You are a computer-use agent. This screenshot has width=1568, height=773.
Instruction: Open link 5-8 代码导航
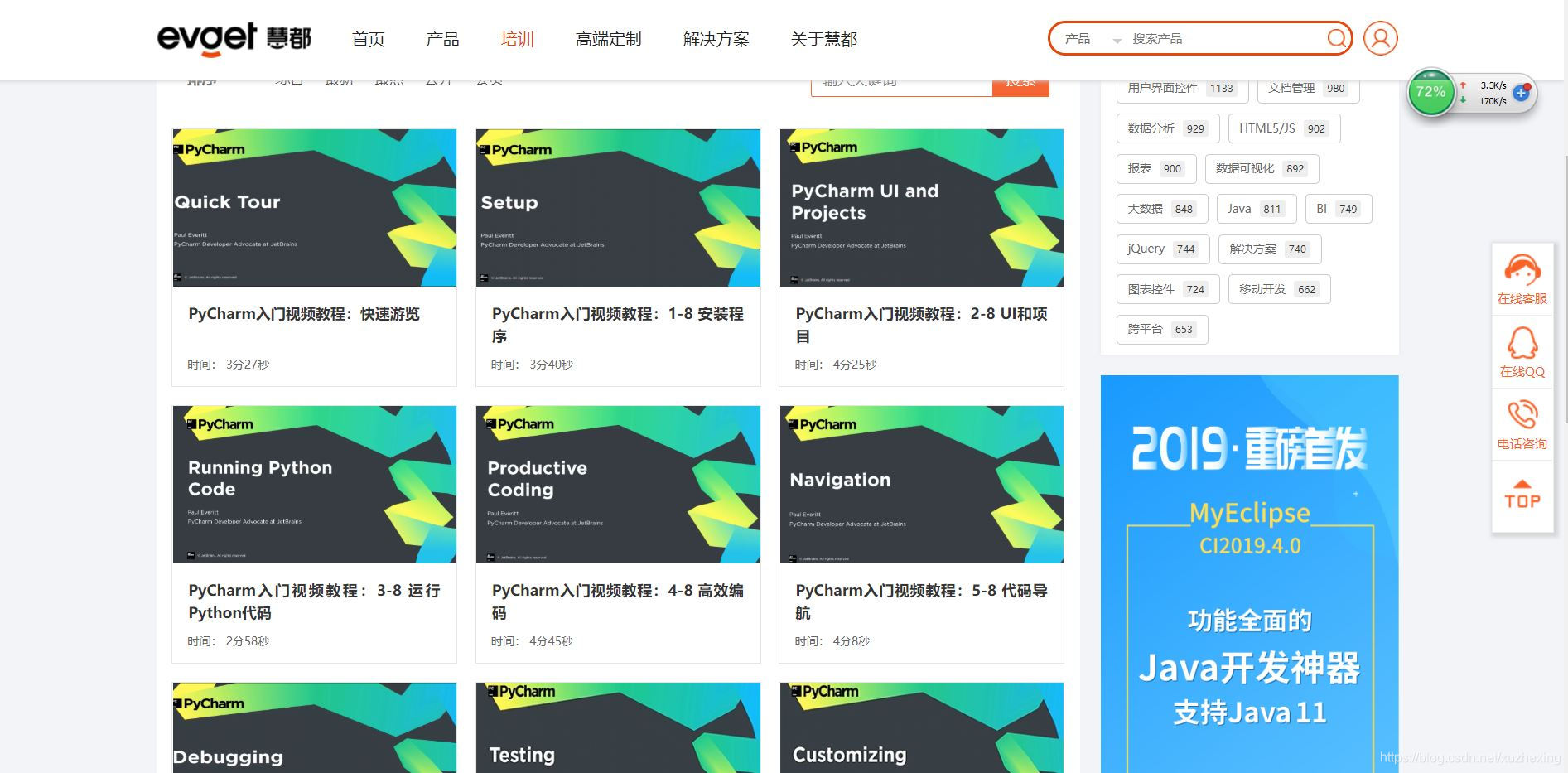click(922, 601)
